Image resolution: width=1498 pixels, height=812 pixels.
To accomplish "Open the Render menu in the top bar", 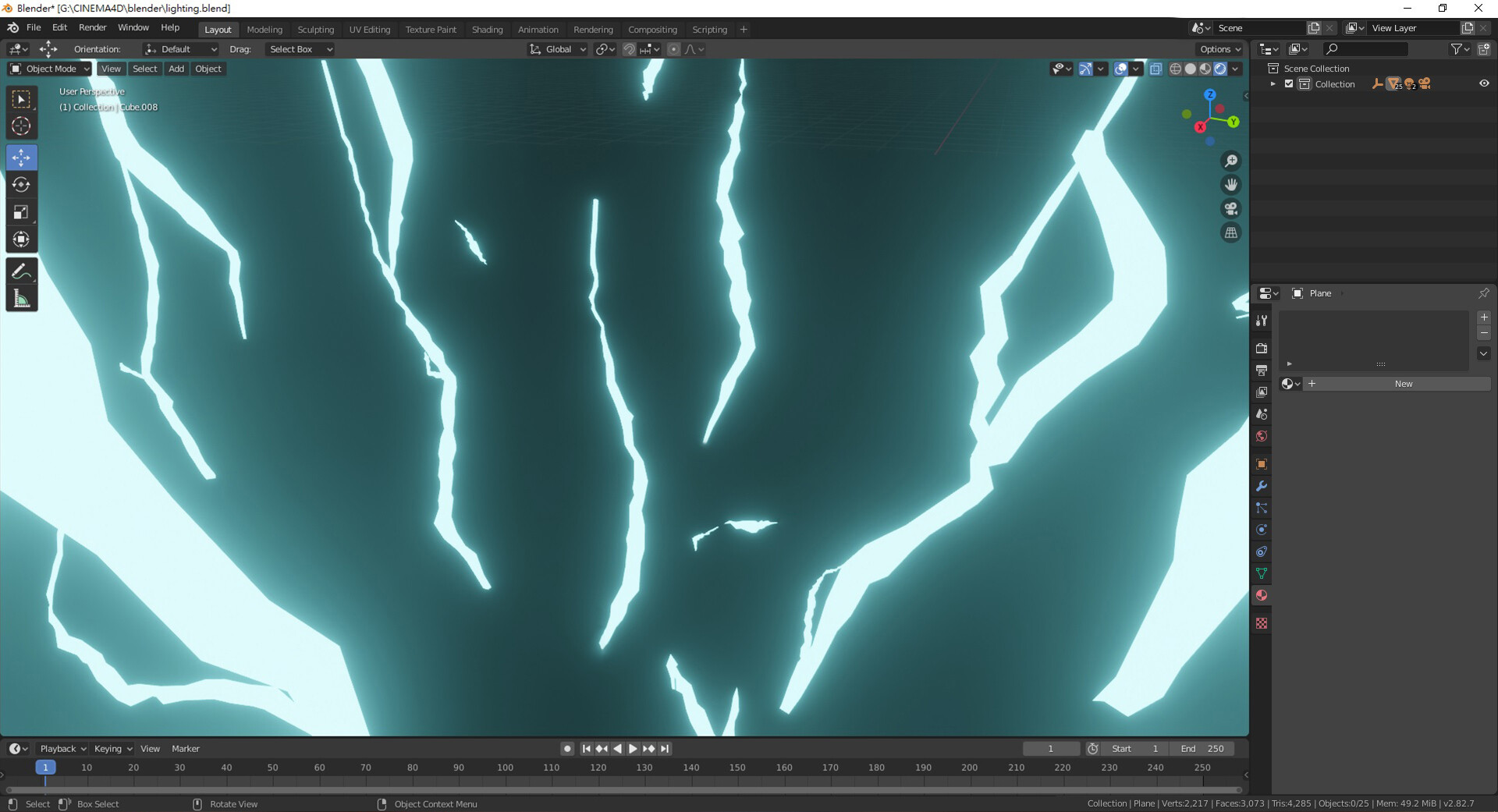I will point(93,27).
